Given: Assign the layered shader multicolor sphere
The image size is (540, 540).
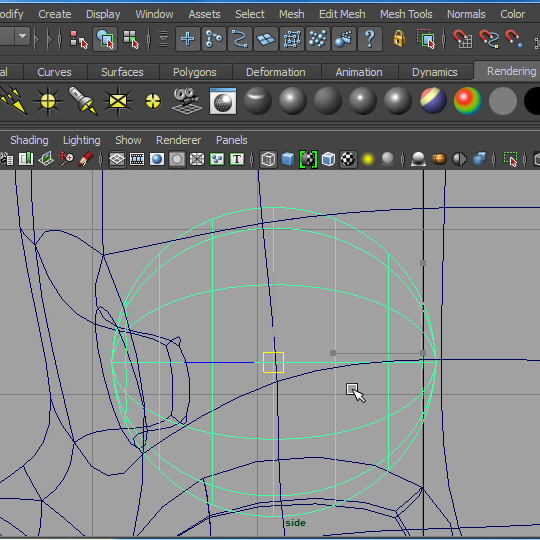Looking at the screenshot, I should (433, 101).
